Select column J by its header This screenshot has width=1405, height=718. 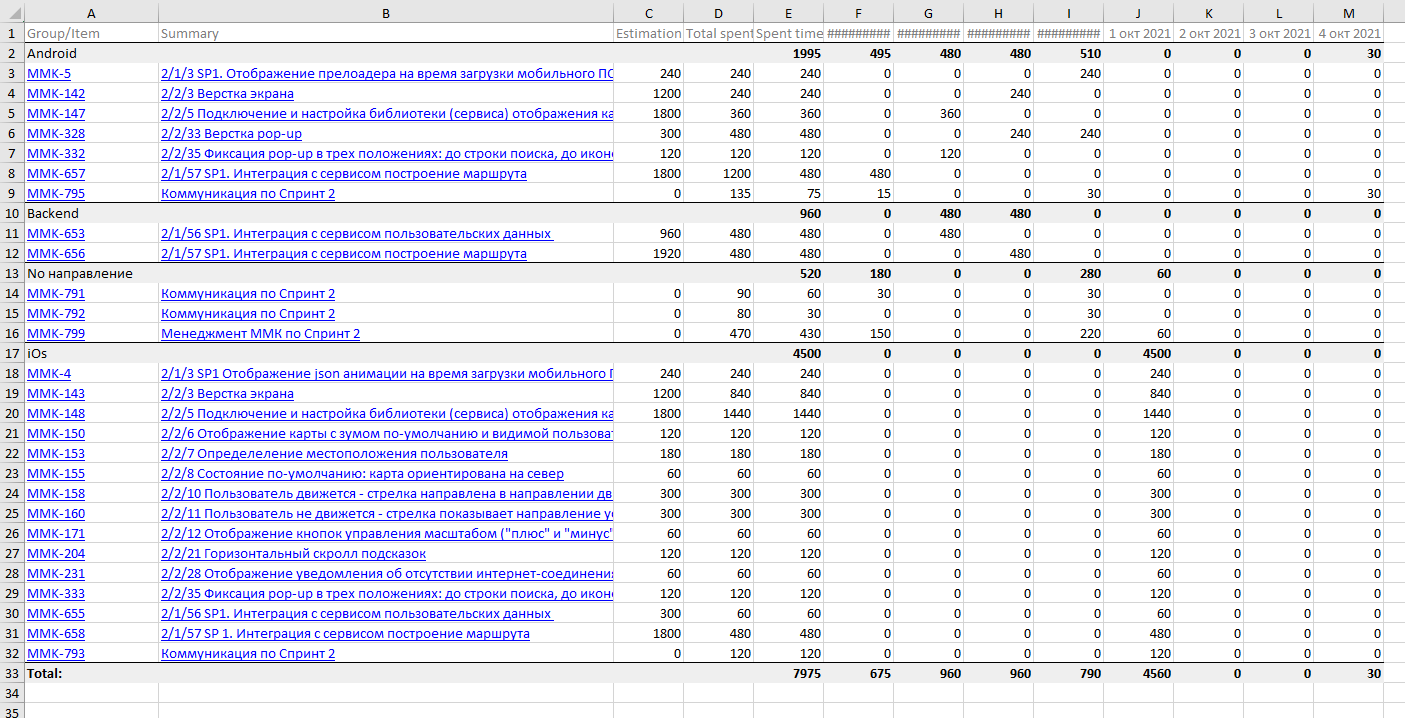pos(1138,12)
